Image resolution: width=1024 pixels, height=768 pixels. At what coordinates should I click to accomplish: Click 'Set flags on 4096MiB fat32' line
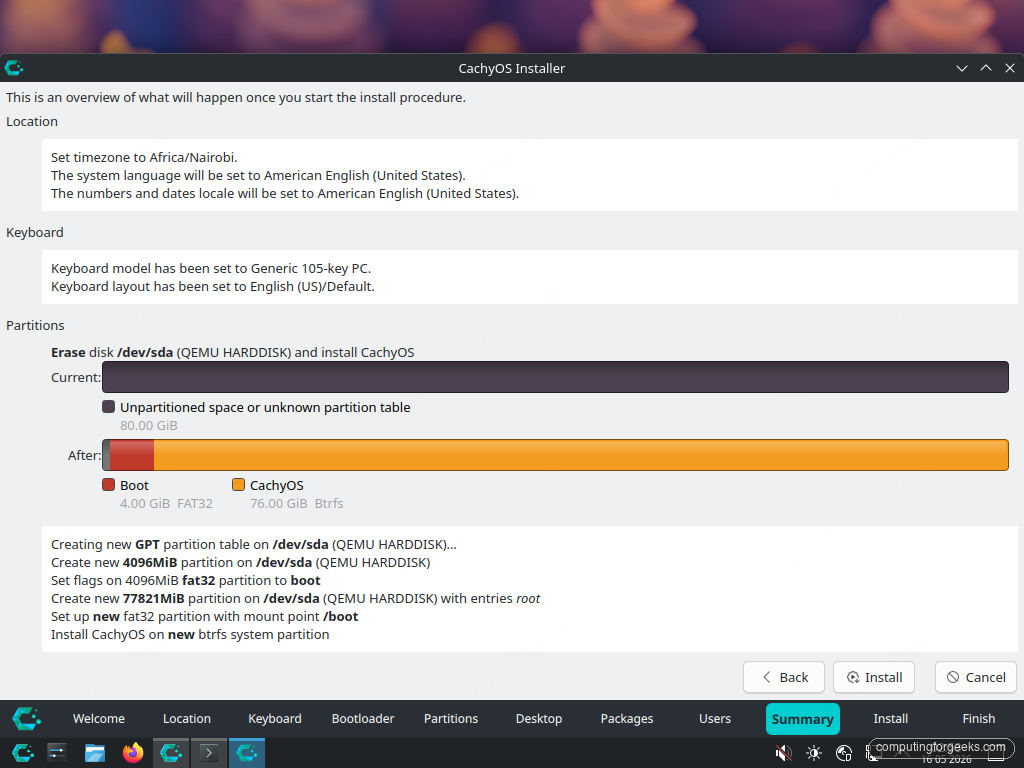[x=185, y=581]
